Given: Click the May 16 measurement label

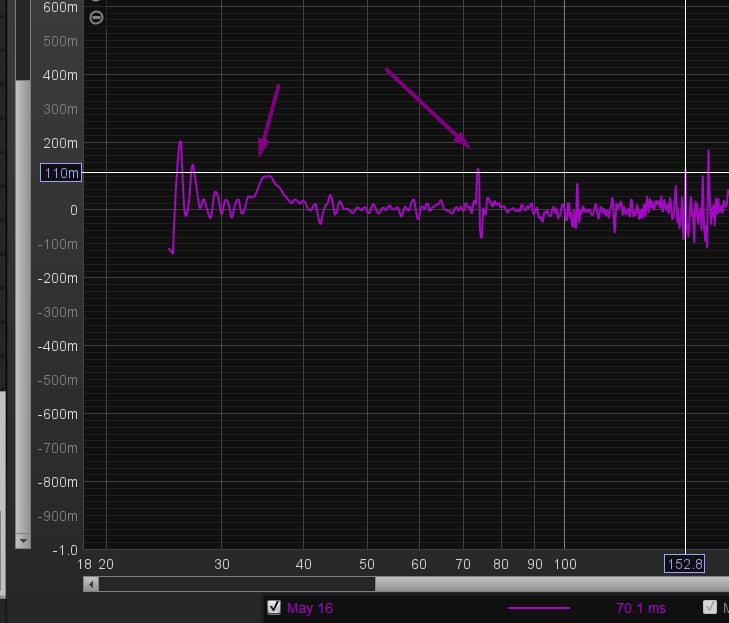Looking at the screenshot, I should tap(310, 608).
